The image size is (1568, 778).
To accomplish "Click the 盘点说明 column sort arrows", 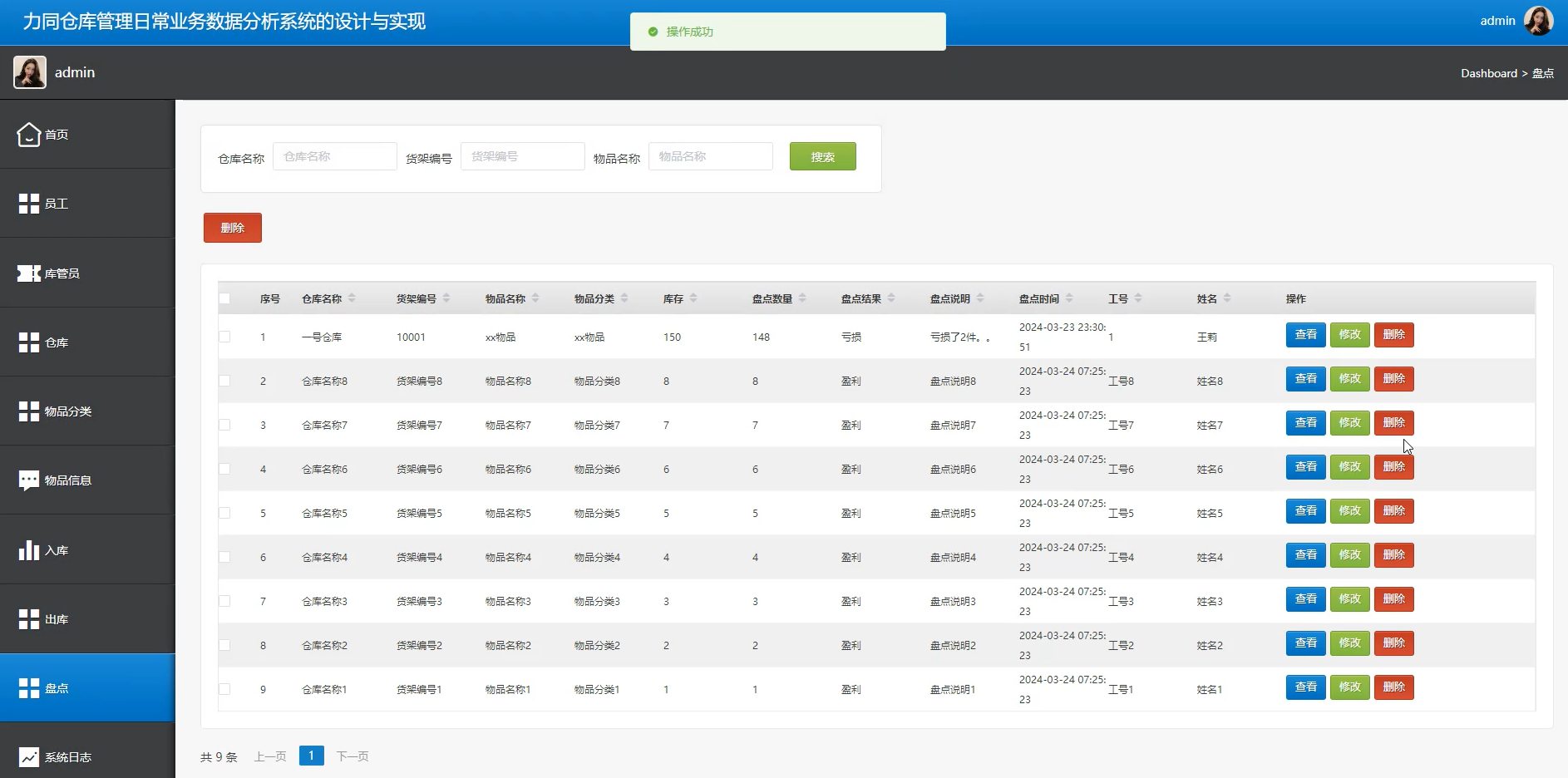I will 980,298.
